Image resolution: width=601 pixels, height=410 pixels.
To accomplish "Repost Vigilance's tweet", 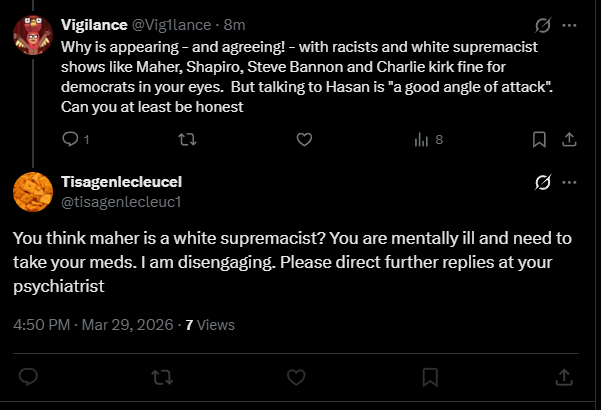I will pos(186,139).
